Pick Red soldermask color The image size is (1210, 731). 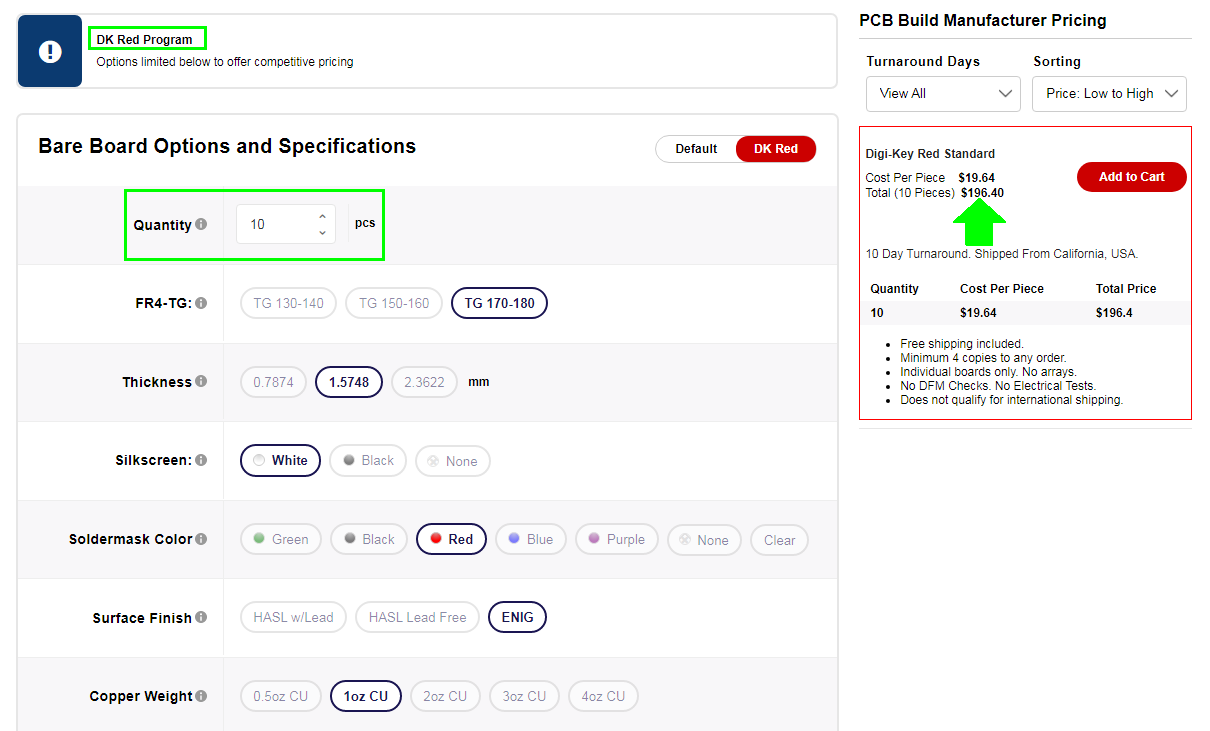[451, 539]
